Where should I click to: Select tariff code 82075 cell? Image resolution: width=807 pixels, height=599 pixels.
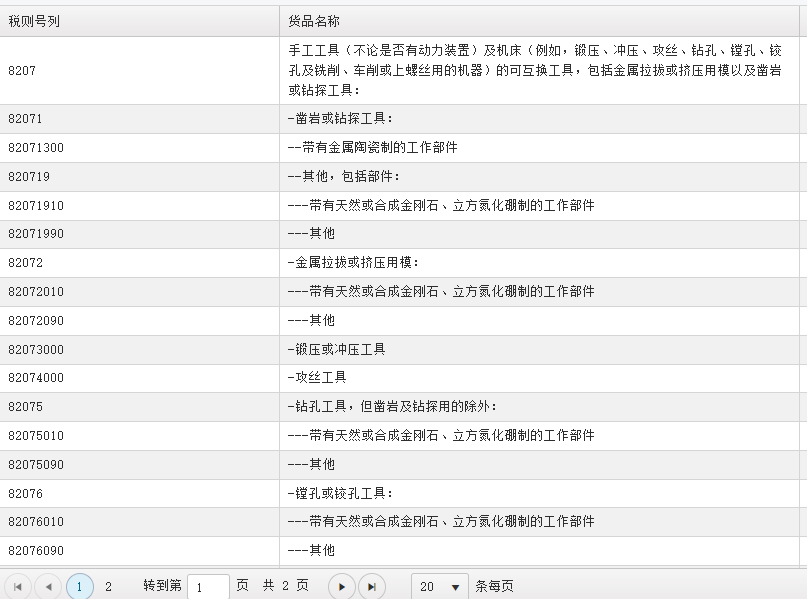click(x=139, y=407)
